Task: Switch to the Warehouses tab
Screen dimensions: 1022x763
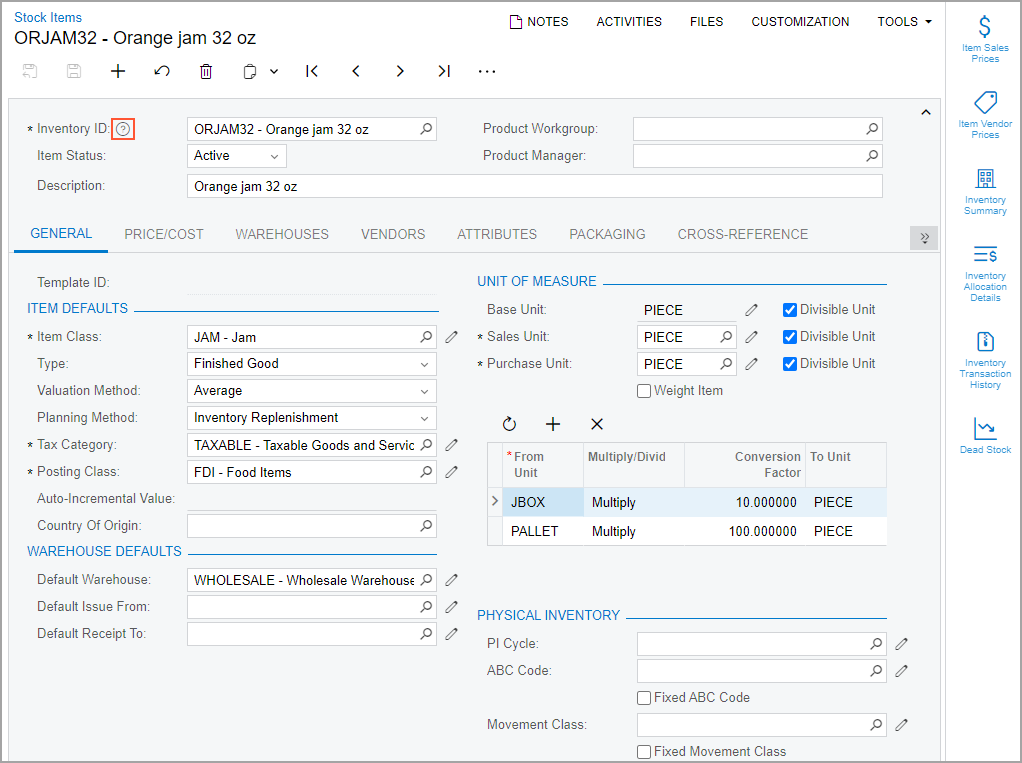Action: coord(282,234)
